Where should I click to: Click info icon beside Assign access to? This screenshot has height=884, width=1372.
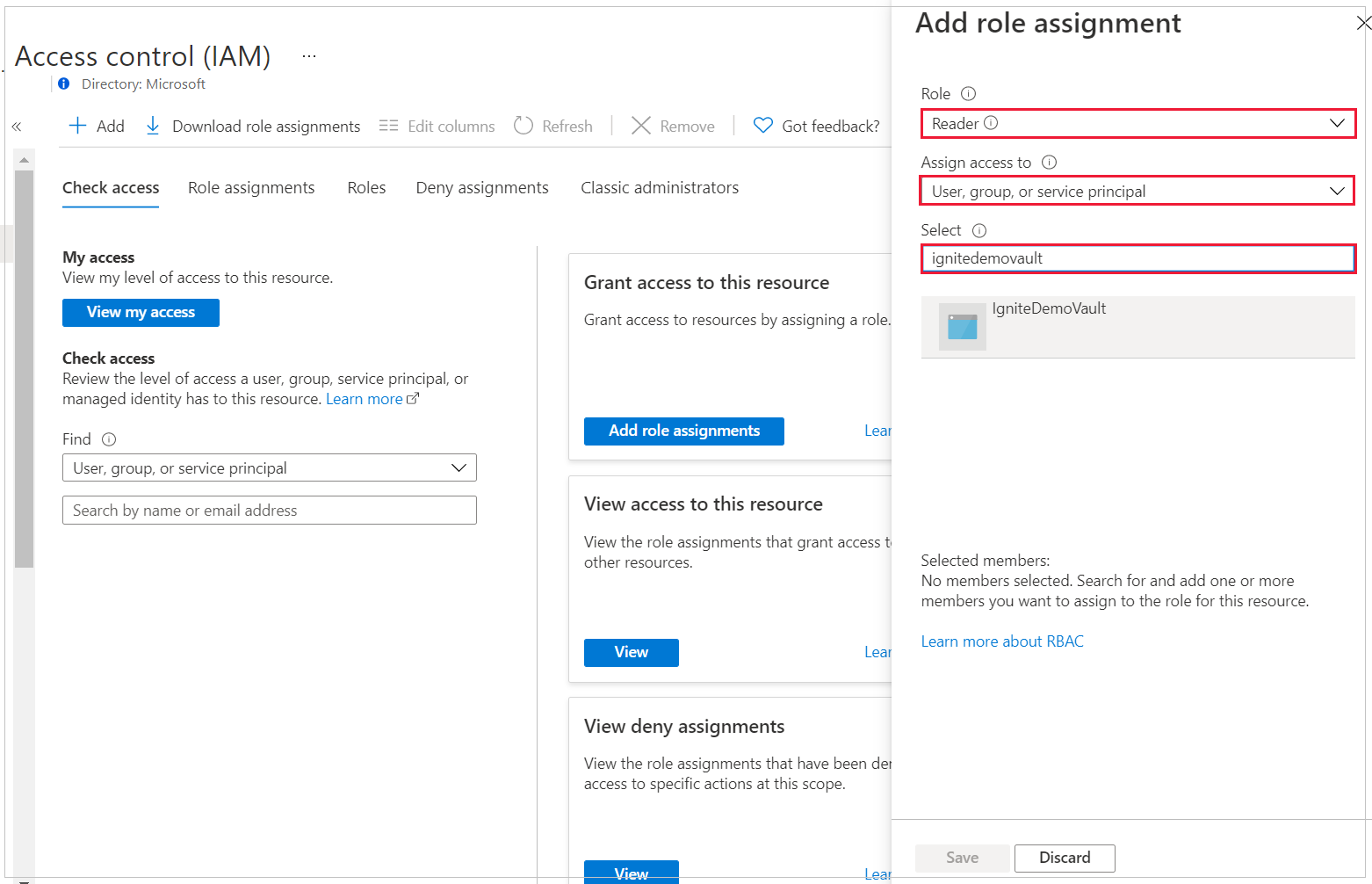[x=1049, y=163]
